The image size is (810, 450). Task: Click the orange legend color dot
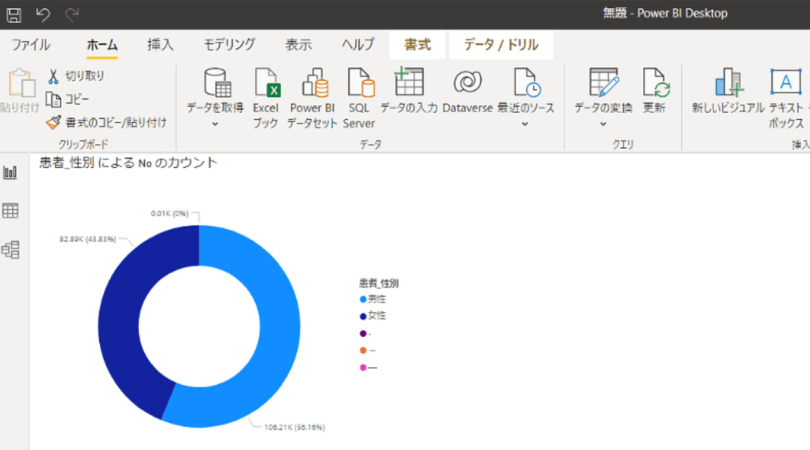tap(363, 350)
